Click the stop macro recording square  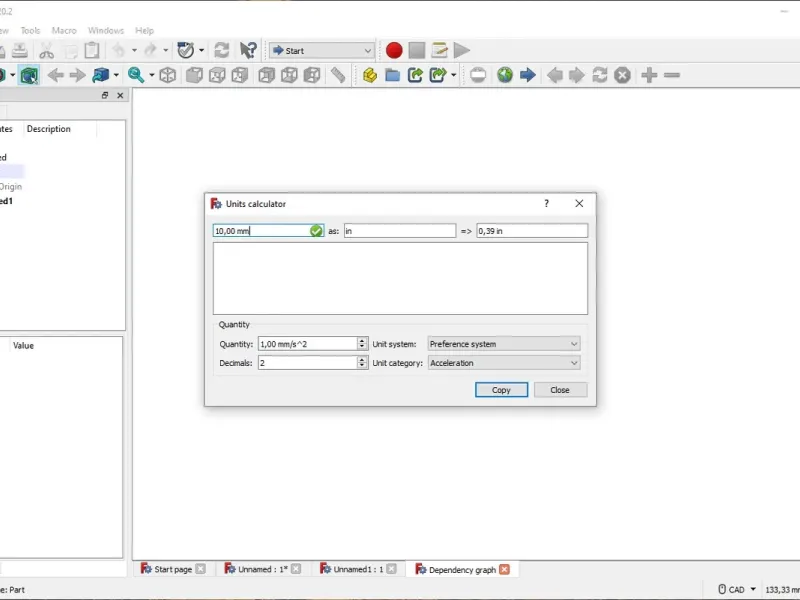[x=417, y=51]
